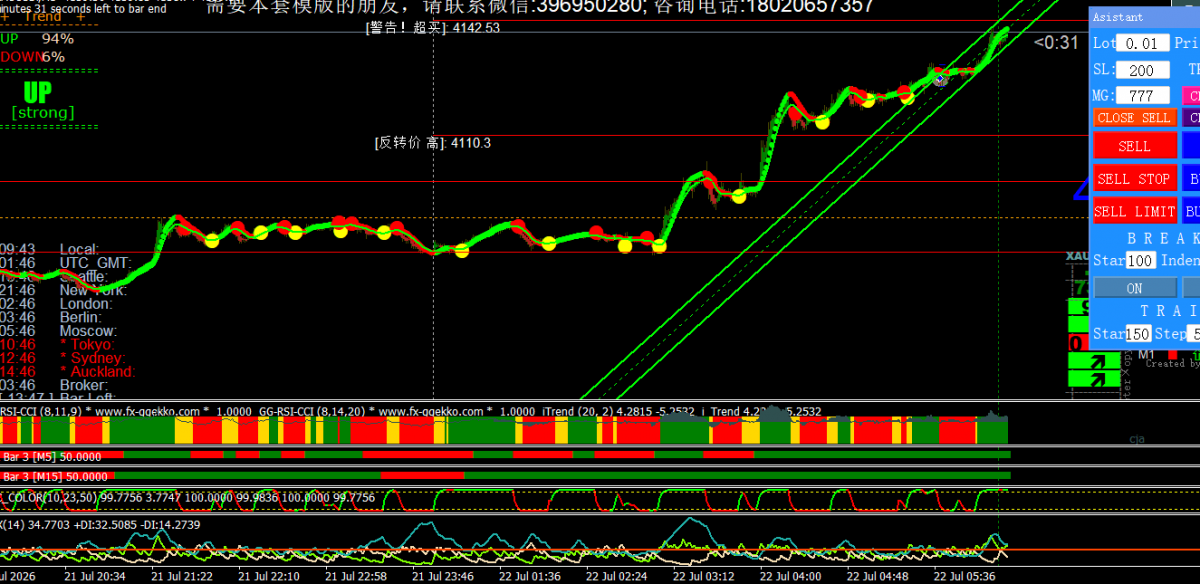The width and height of the screenshot is (1200, 584).
Task: Toggle the breakeven ON button
Action: tap(1135, 288)
